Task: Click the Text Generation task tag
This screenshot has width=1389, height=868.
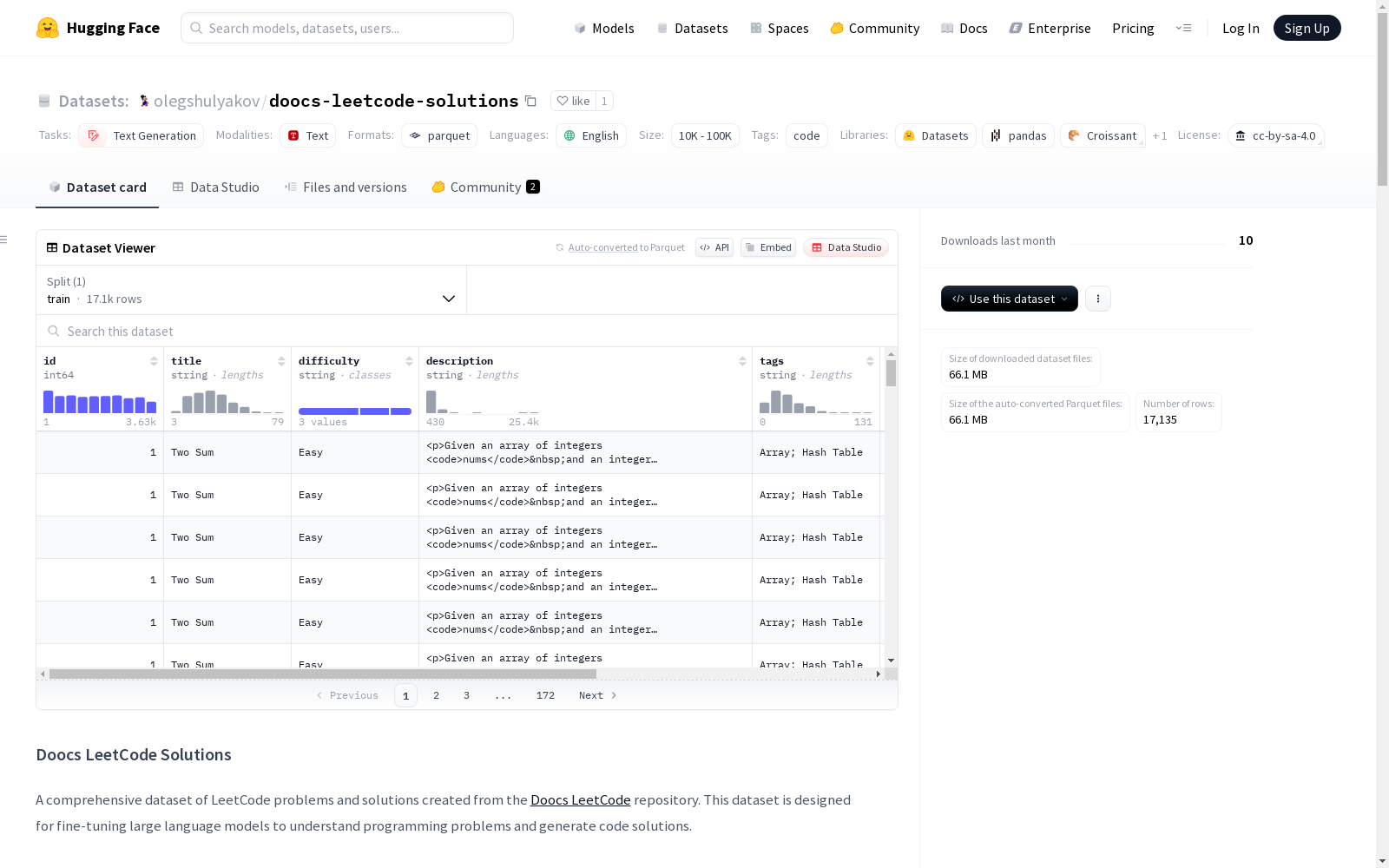Action: [x=142, y=135]
